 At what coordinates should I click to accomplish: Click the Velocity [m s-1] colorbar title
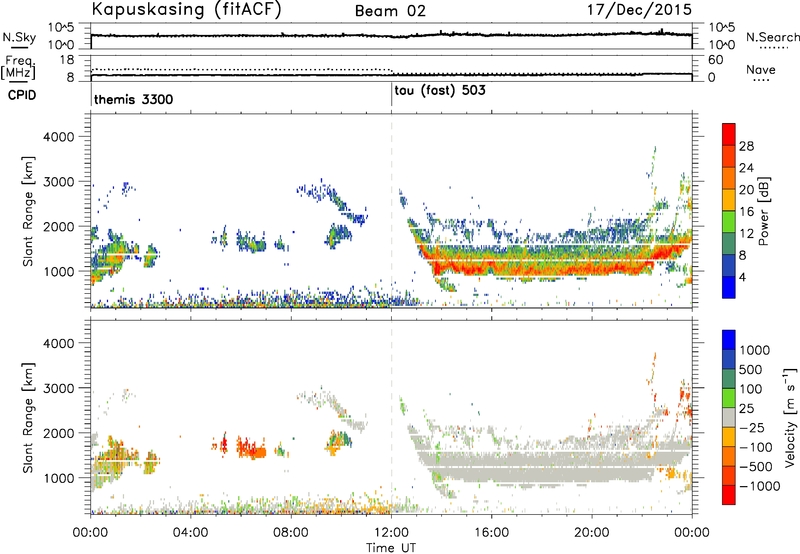(790, 417)
